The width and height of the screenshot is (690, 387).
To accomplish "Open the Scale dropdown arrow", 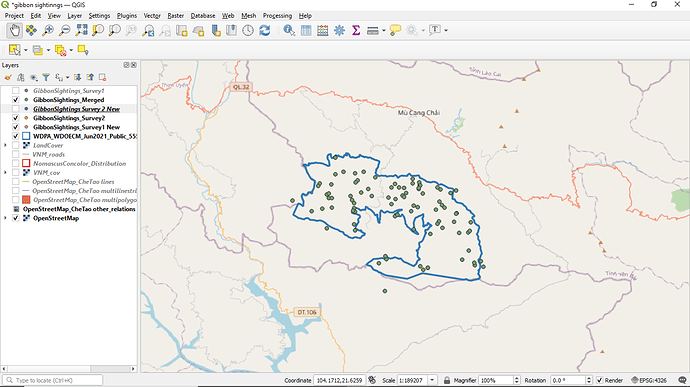I will point(432,380).
